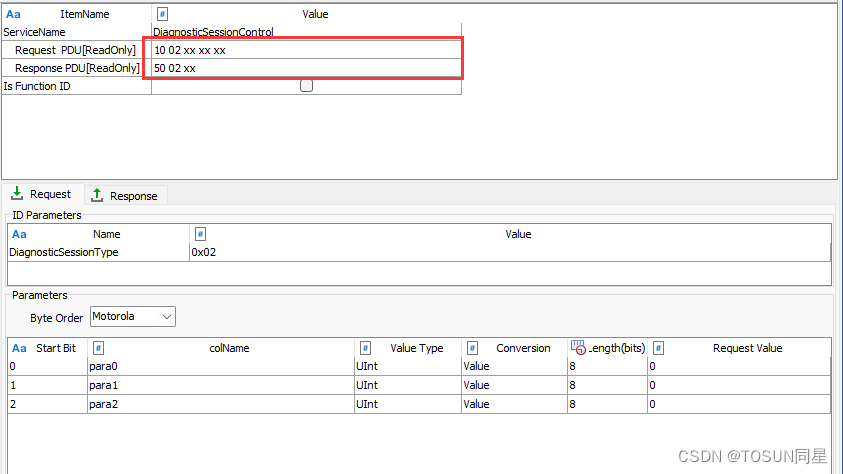
Task: Switch to the Response tab
Action: [x=126, y=196]
